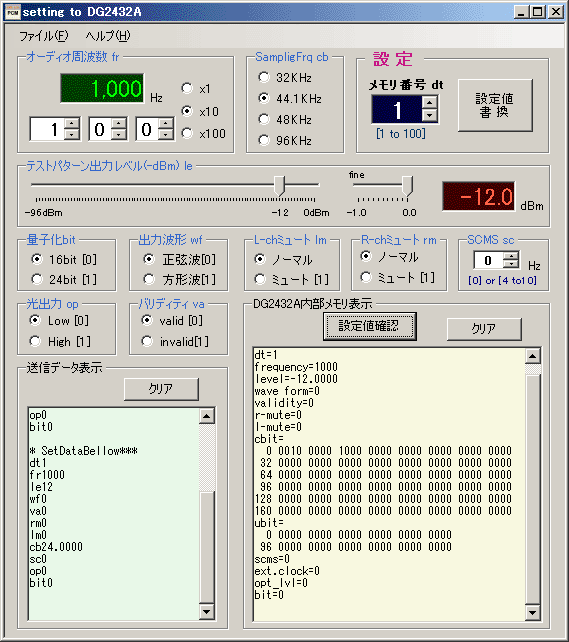Click the green 1,000 Hz frequency display
This screenshot has height=642, width=569.
point(102,88)
